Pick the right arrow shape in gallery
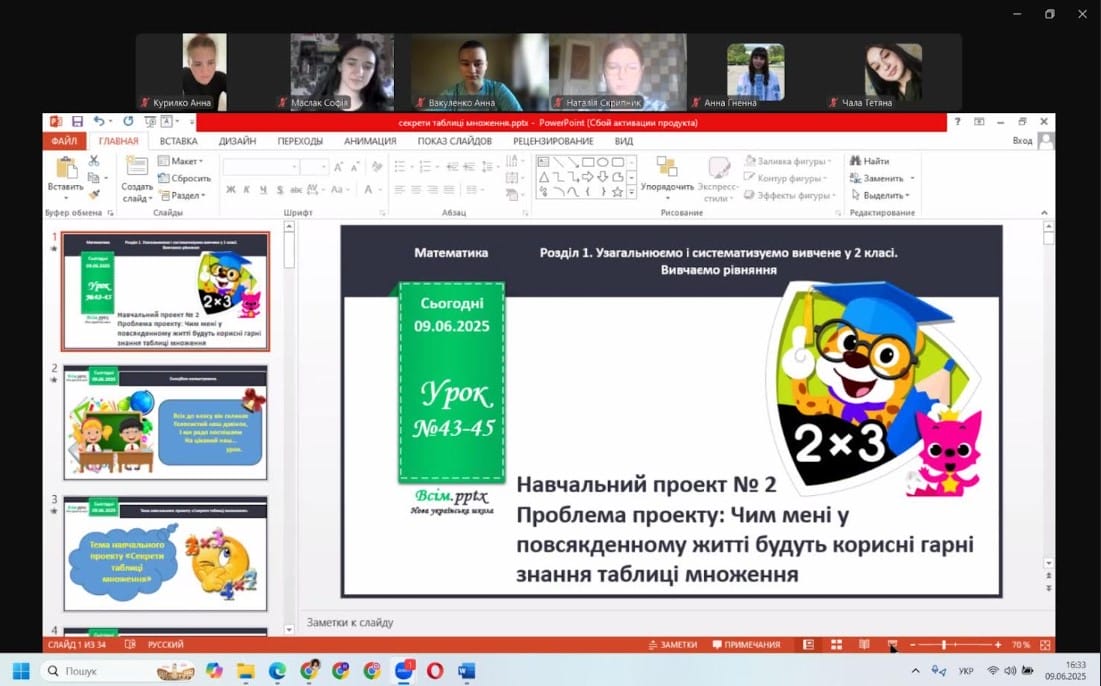Viewport: 1101px width, 686px height. coord(588,177)
